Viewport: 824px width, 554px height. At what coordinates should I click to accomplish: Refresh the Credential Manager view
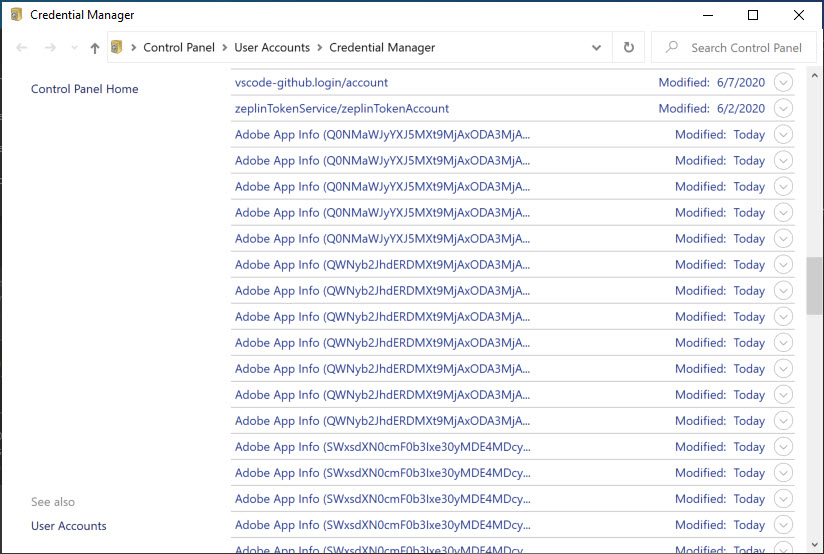point(629,47)
